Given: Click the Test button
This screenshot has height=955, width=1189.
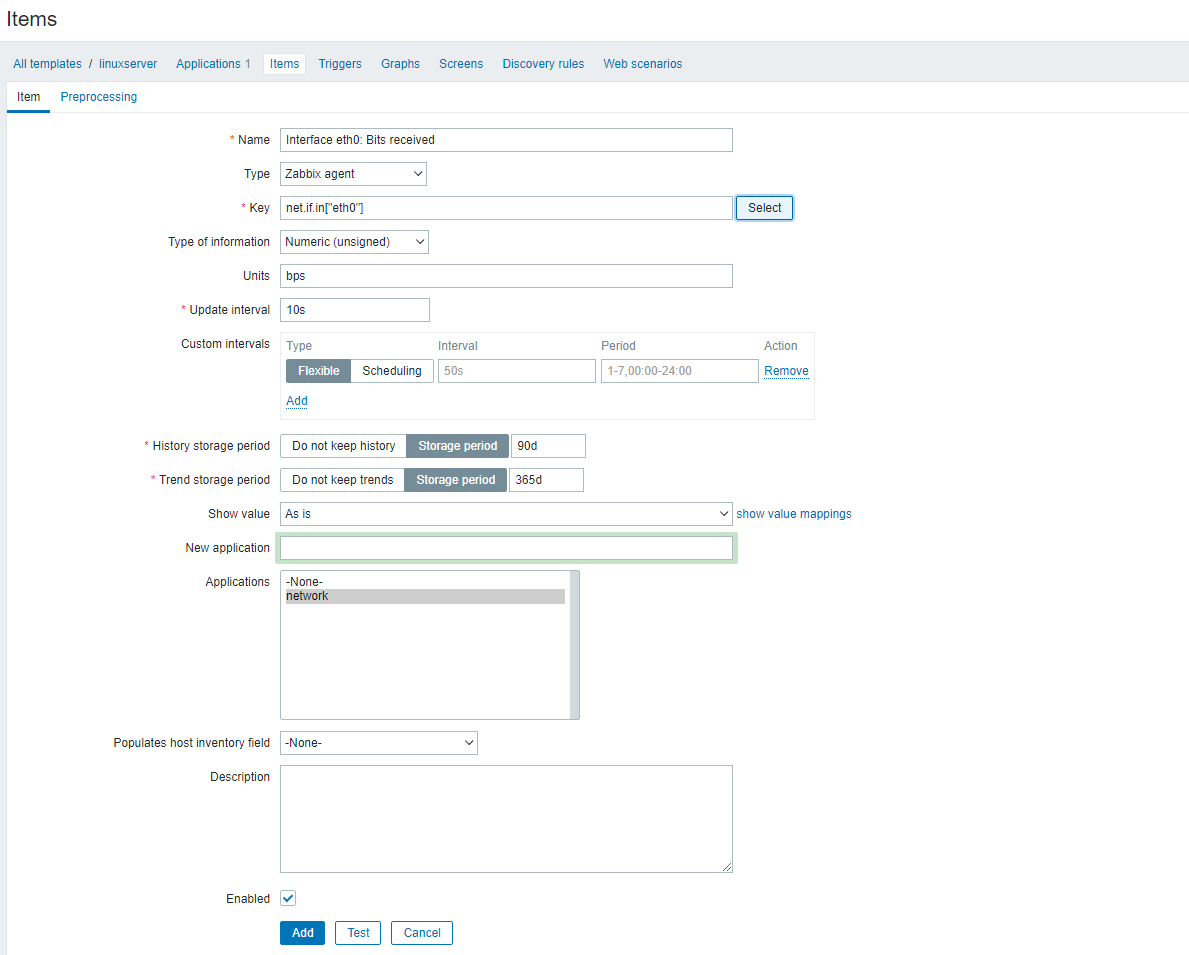Looking at the screenshot, I should pyautogui.click(x=358, y=933).
